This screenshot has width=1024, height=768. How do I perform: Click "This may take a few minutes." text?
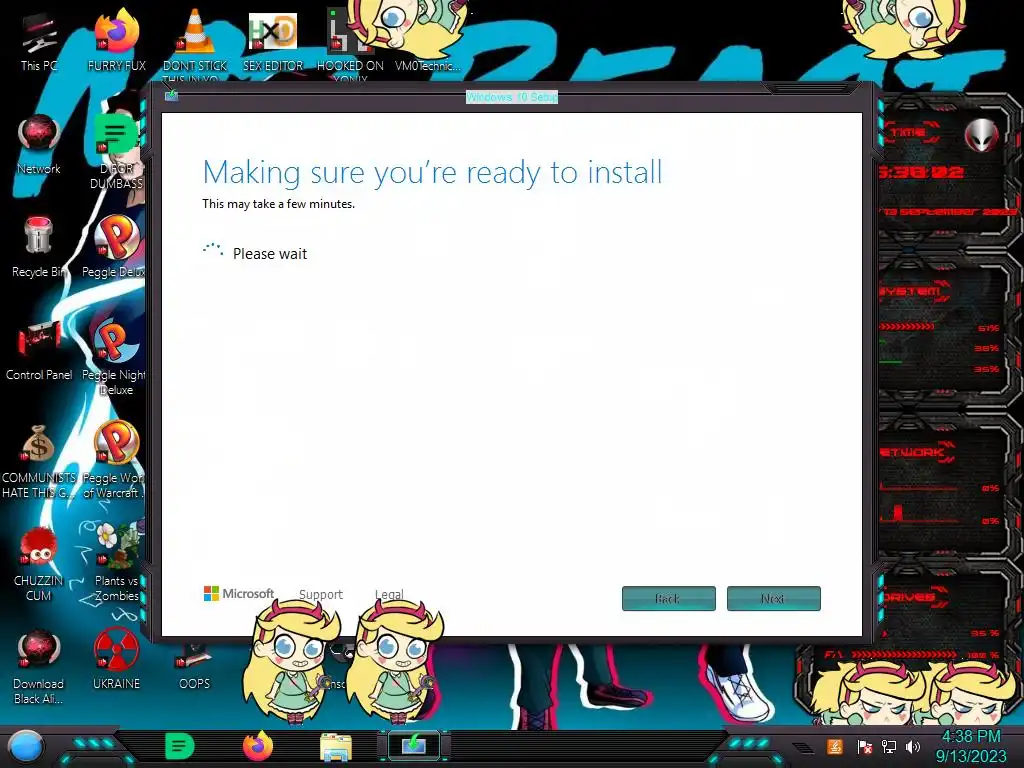tap(278, 204)
